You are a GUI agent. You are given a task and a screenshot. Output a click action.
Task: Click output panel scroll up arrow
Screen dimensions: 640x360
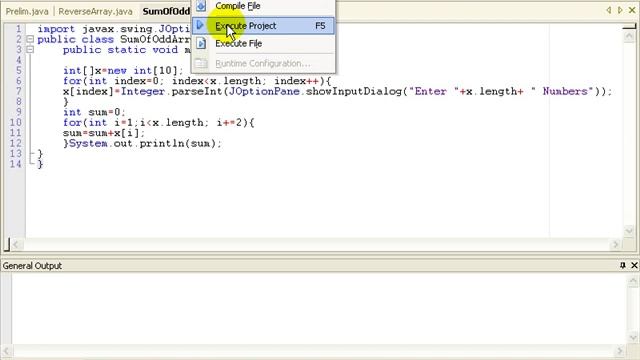pyautogui.click(x=633, y=280)
